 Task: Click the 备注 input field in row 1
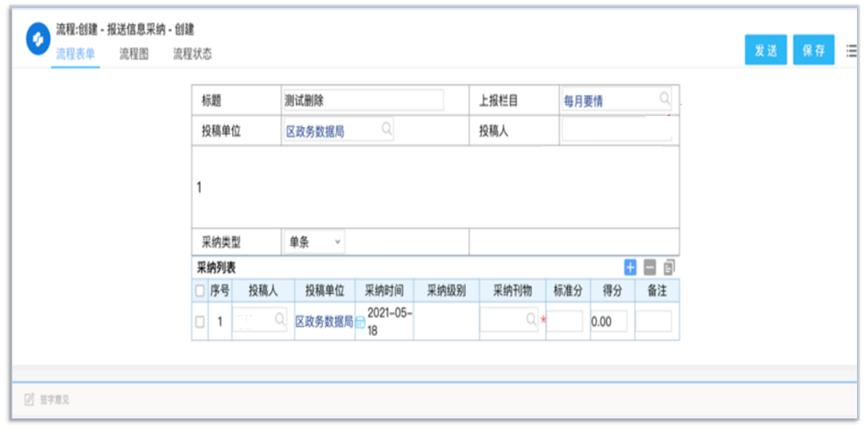[x=654, y=321]
